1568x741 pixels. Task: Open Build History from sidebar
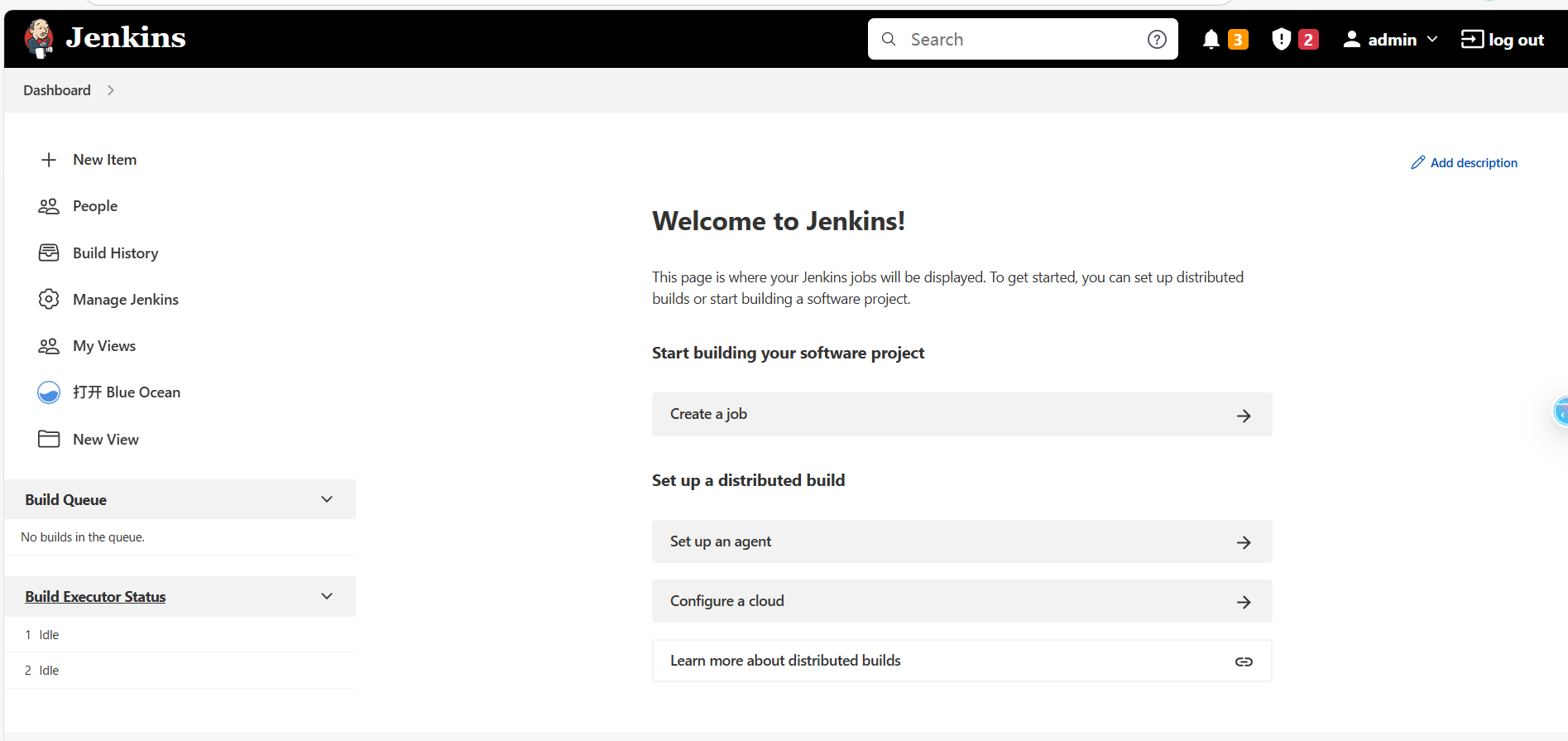115,253
